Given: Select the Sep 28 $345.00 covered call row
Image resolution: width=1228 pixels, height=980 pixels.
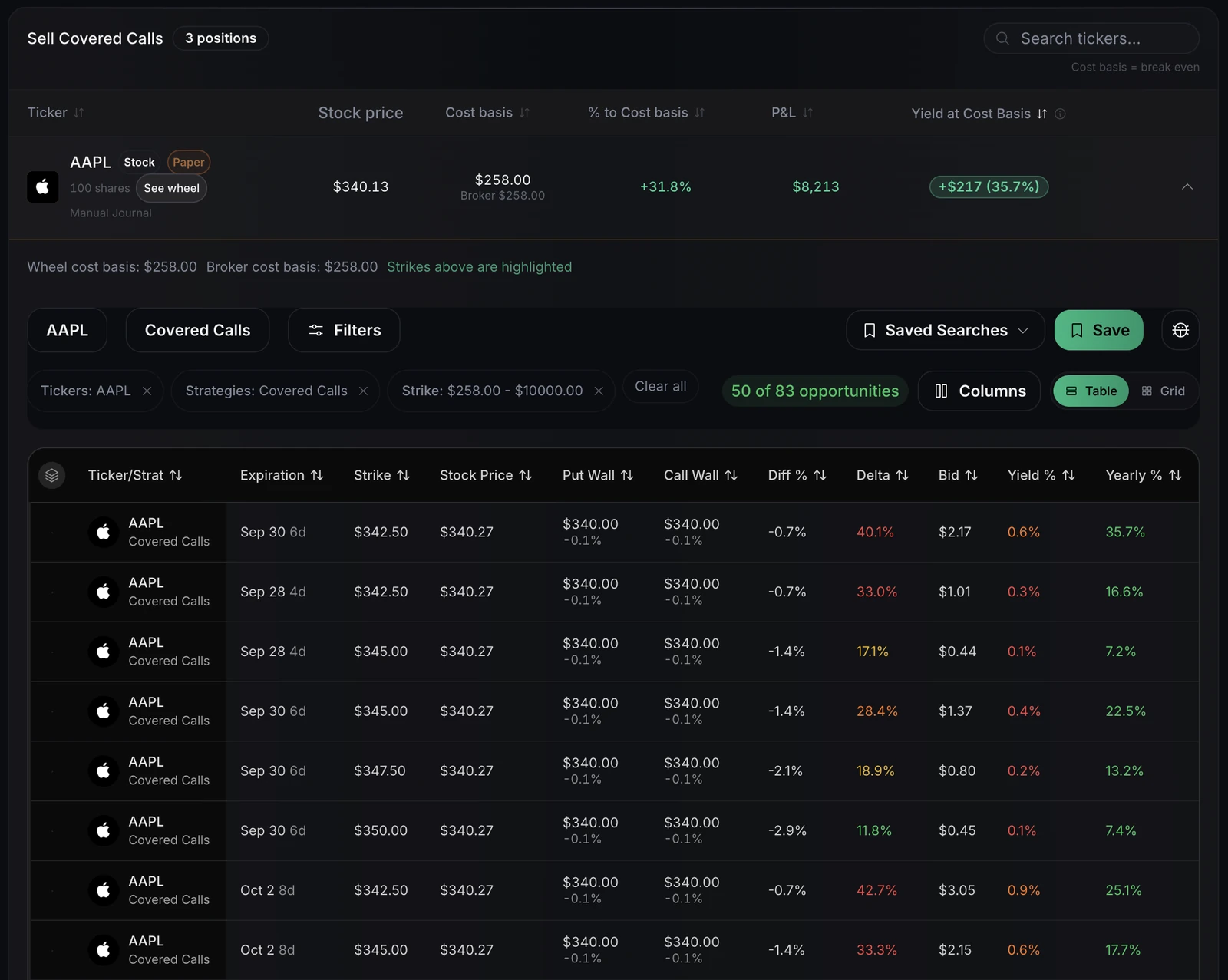Looking at the screenshot, I should [x=614, y=652].
